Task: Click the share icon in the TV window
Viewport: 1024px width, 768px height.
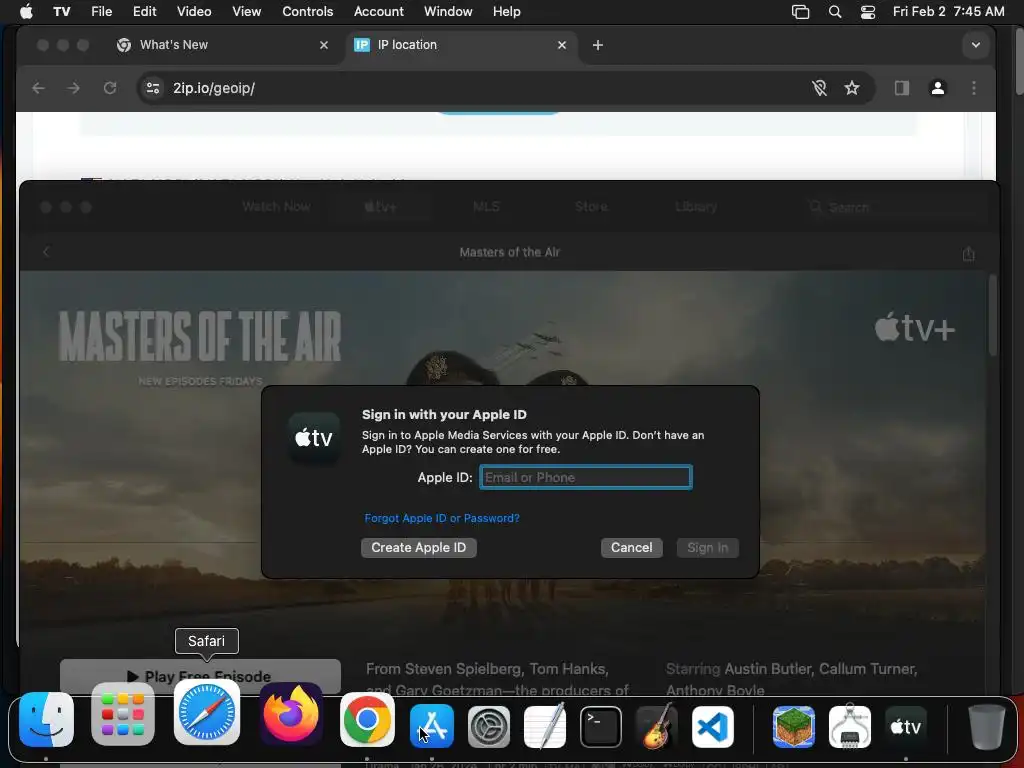Action: [x=968, y=253]
